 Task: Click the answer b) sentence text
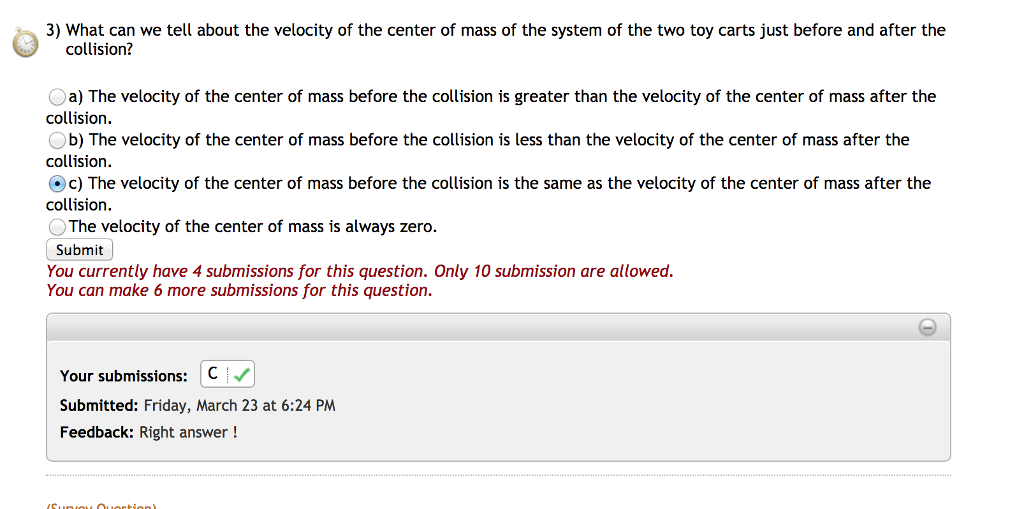(498, 140)
